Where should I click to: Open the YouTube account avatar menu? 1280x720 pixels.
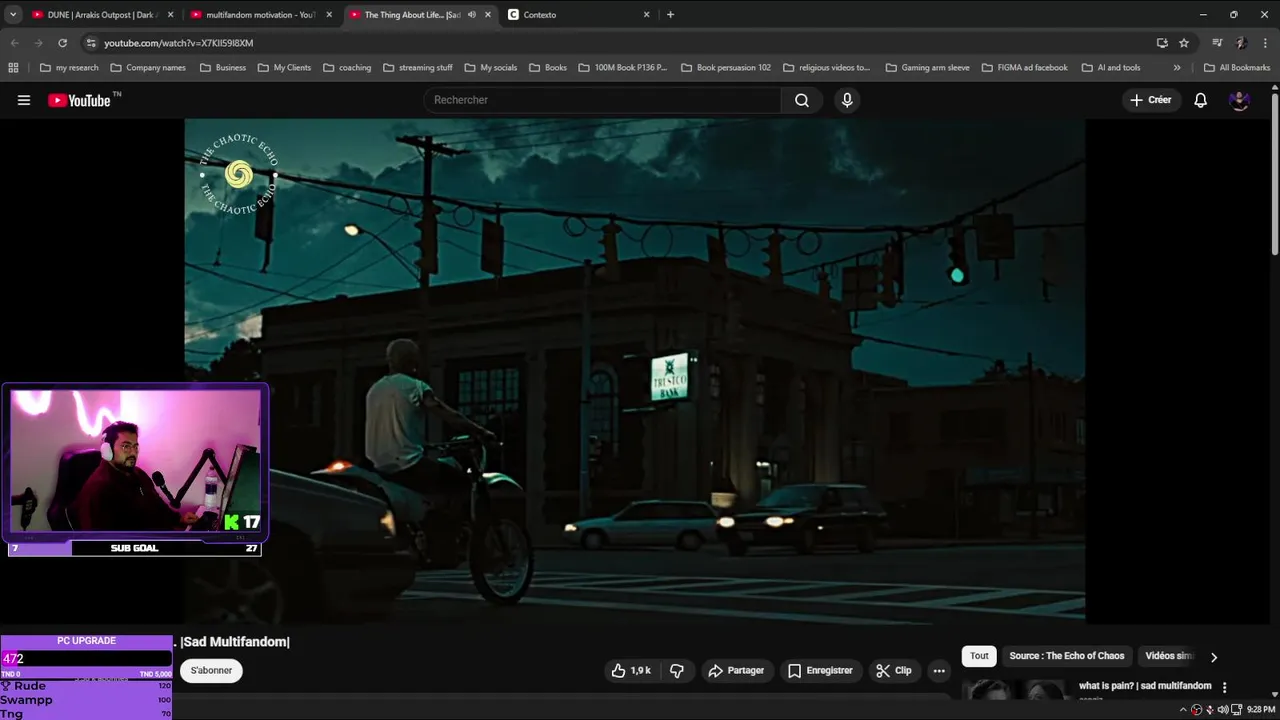[1239, 100]
